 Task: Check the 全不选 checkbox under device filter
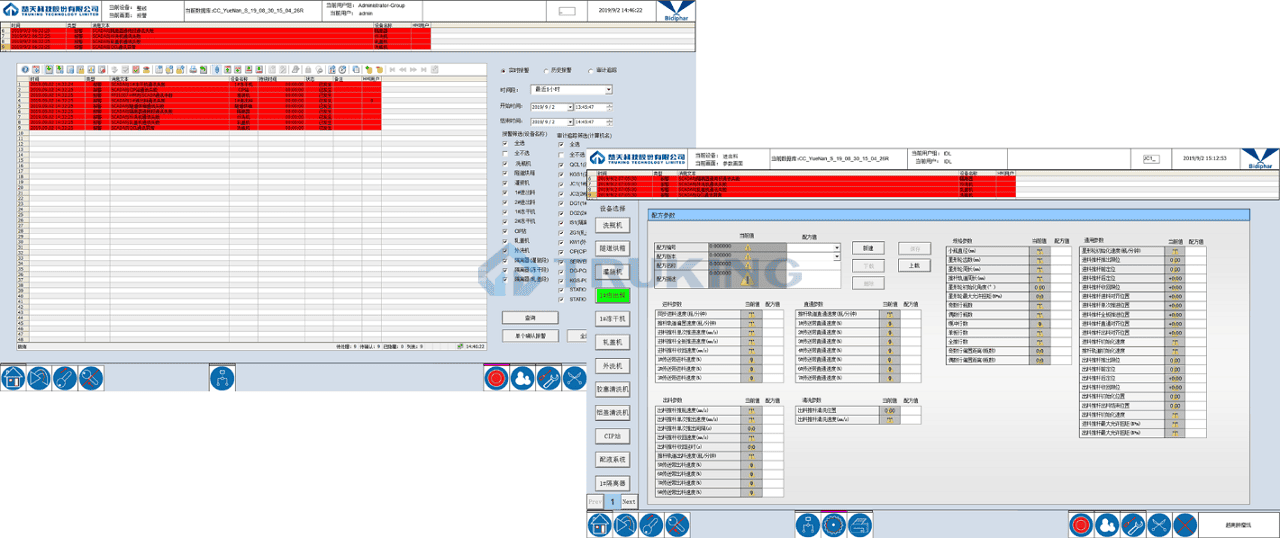505,153
